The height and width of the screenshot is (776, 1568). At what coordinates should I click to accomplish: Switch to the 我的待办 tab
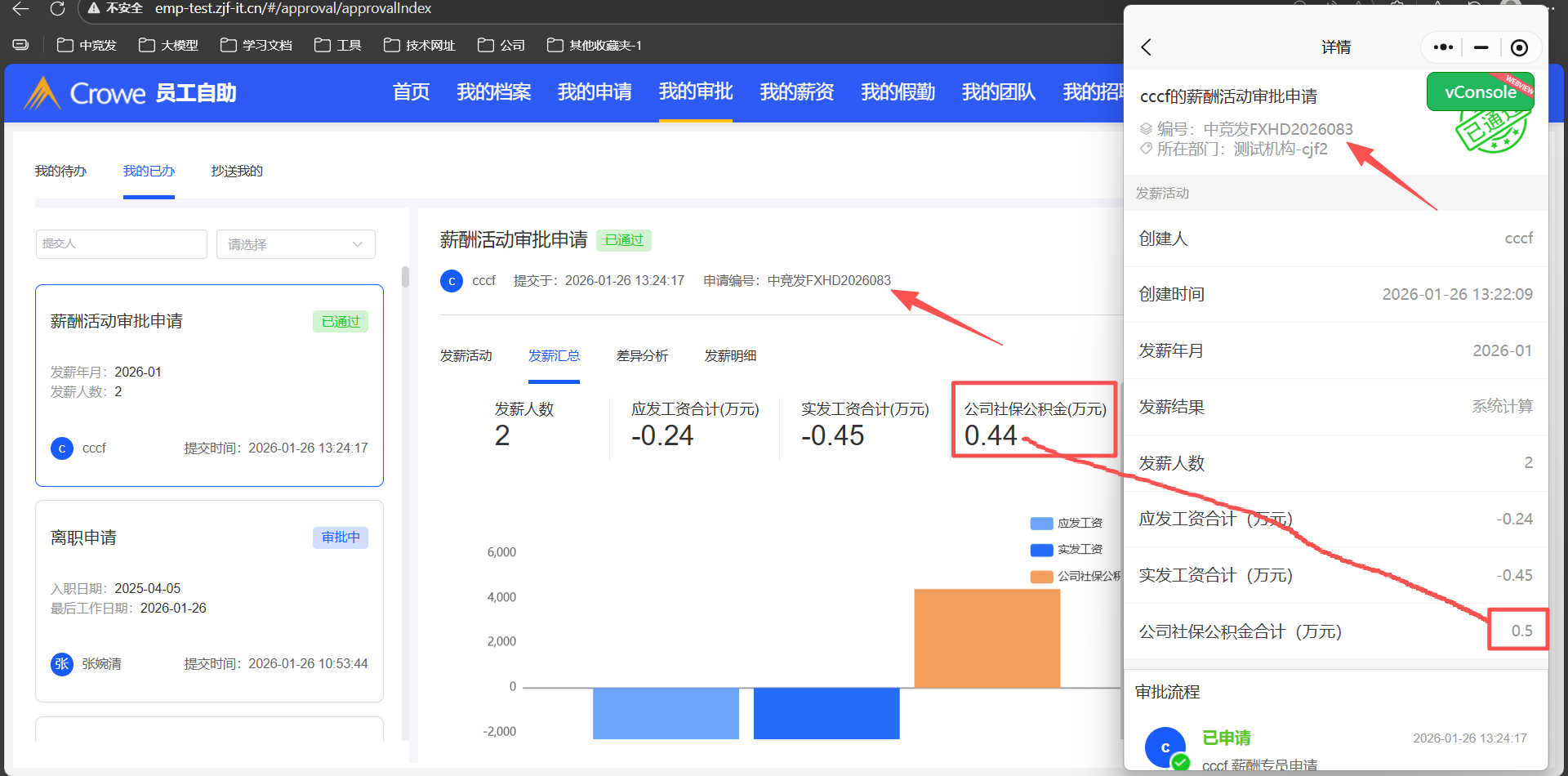pyautogui.click(x=60, y=171)
